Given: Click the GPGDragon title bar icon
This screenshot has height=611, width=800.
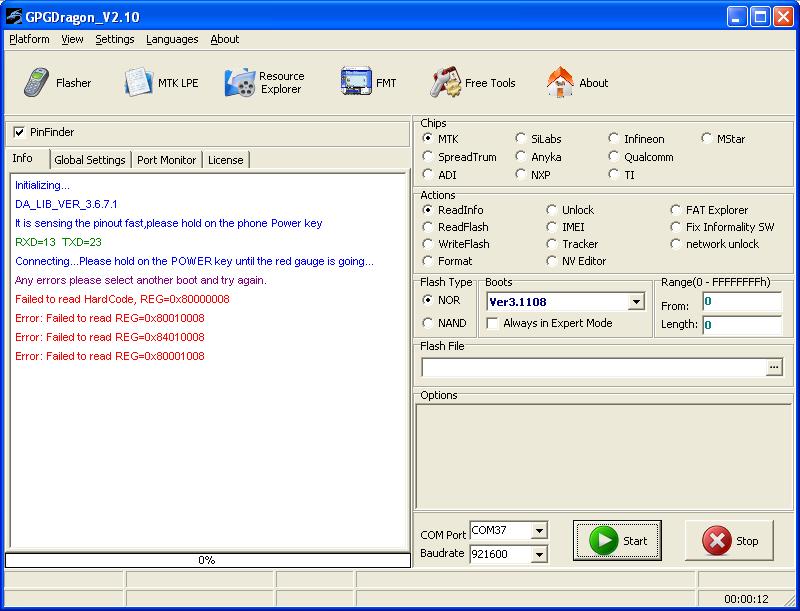Looking at the screenshot, I should pos(14,17).
